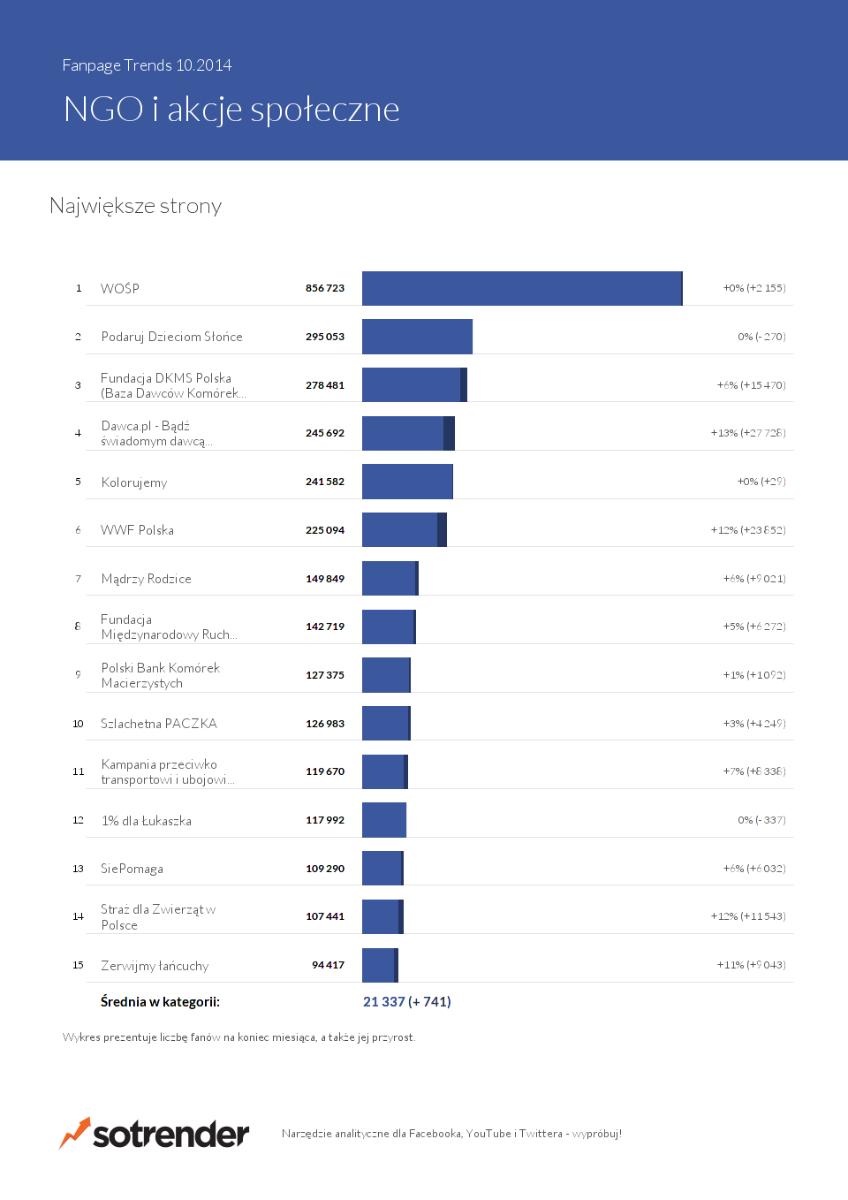Viewport: 848px width, 1200px height.
Task: Select the 'WWF Polska' page name
Action: [x=137, y=530]
